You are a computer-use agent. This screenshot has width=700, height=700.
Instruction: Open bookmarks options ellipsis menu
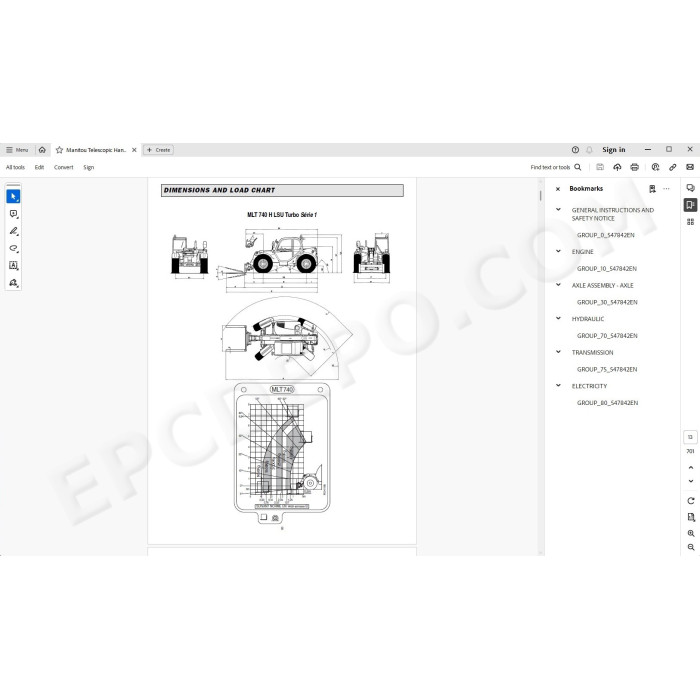666,189
